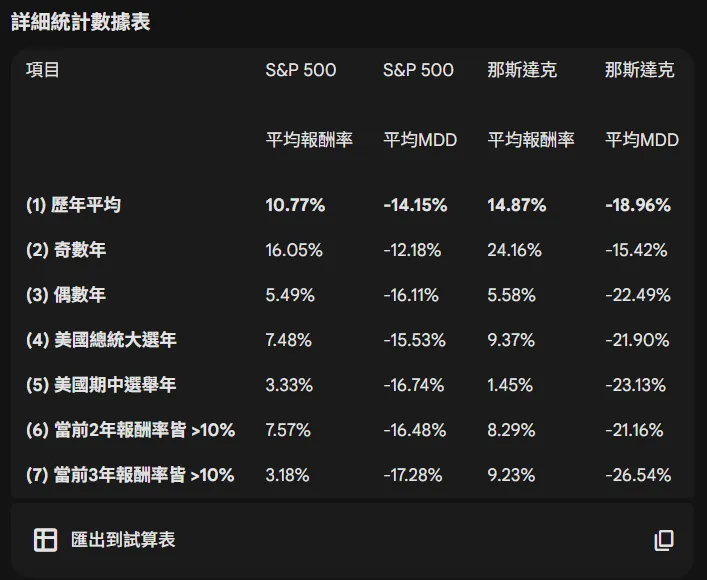The width and height of the screenshot is (707, 580).
Task: Click the (6) 當前2年報酬率皆 >10% row label
Action: tap(130, 430)
